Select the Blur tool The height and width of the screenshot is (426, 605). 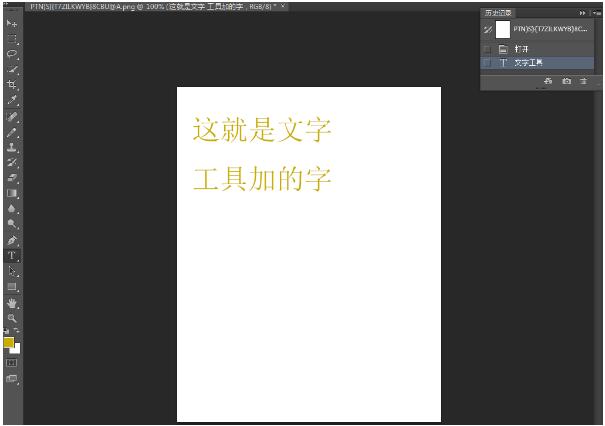pos(12,209)
